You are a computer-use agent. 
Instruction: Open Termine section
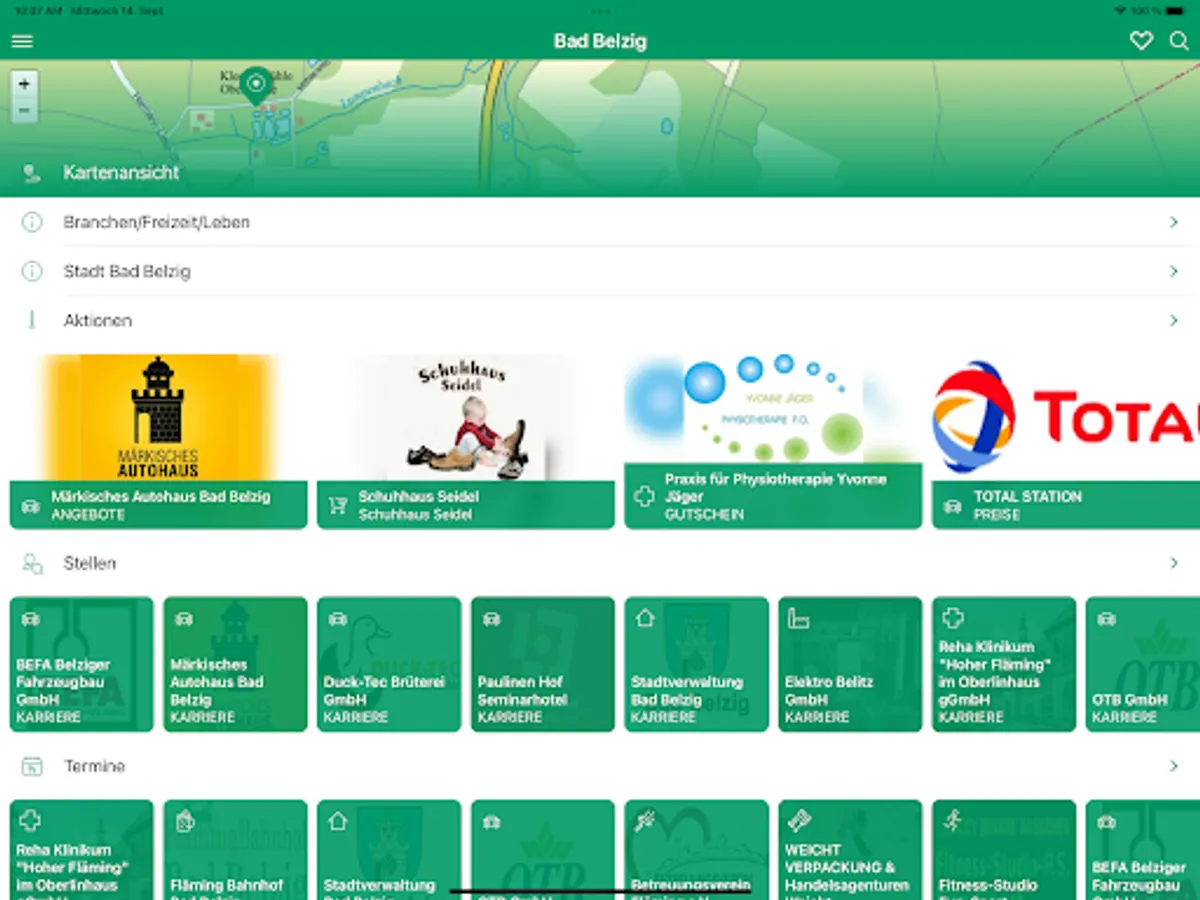click(600, 766)
